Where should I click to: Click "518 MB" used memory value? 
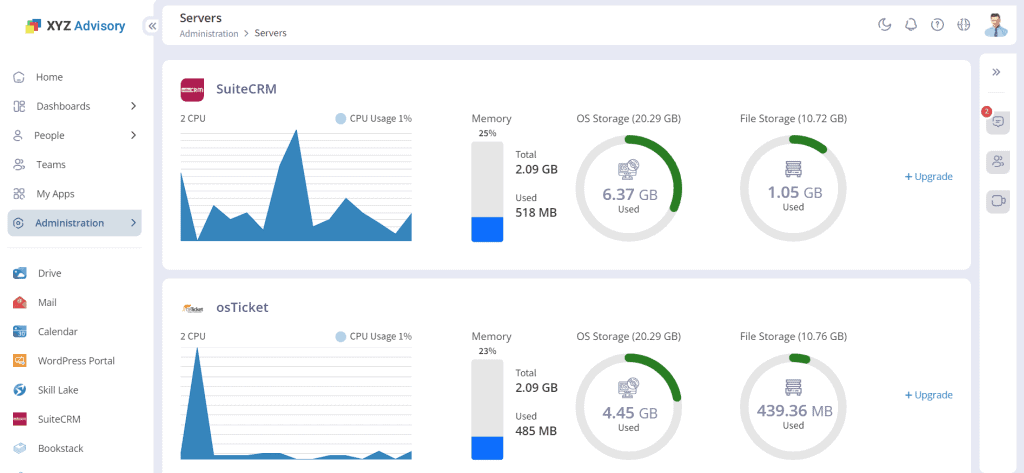pyautogui.click(x=536, y=212)
